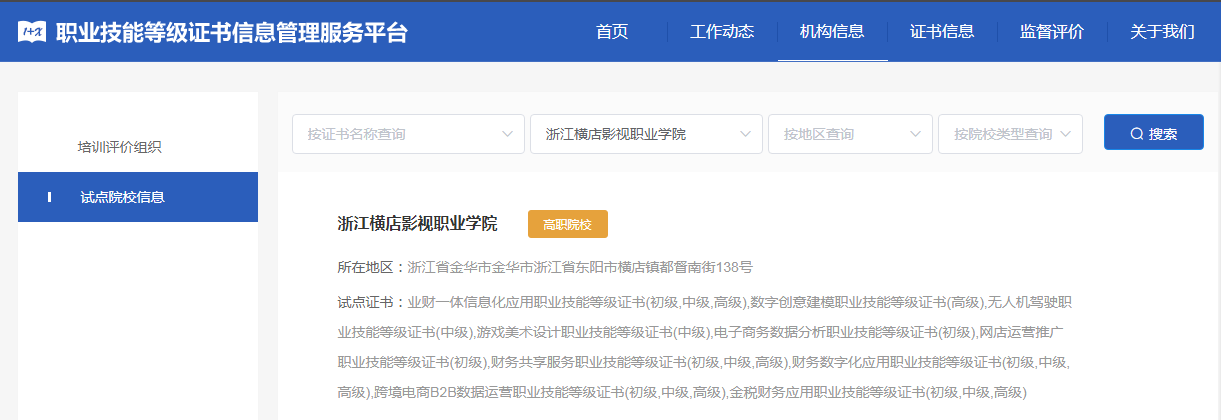1221x420 pixels.
Task: Select 试点院校信息 in the sidebar
Action: tap(138, 197)
